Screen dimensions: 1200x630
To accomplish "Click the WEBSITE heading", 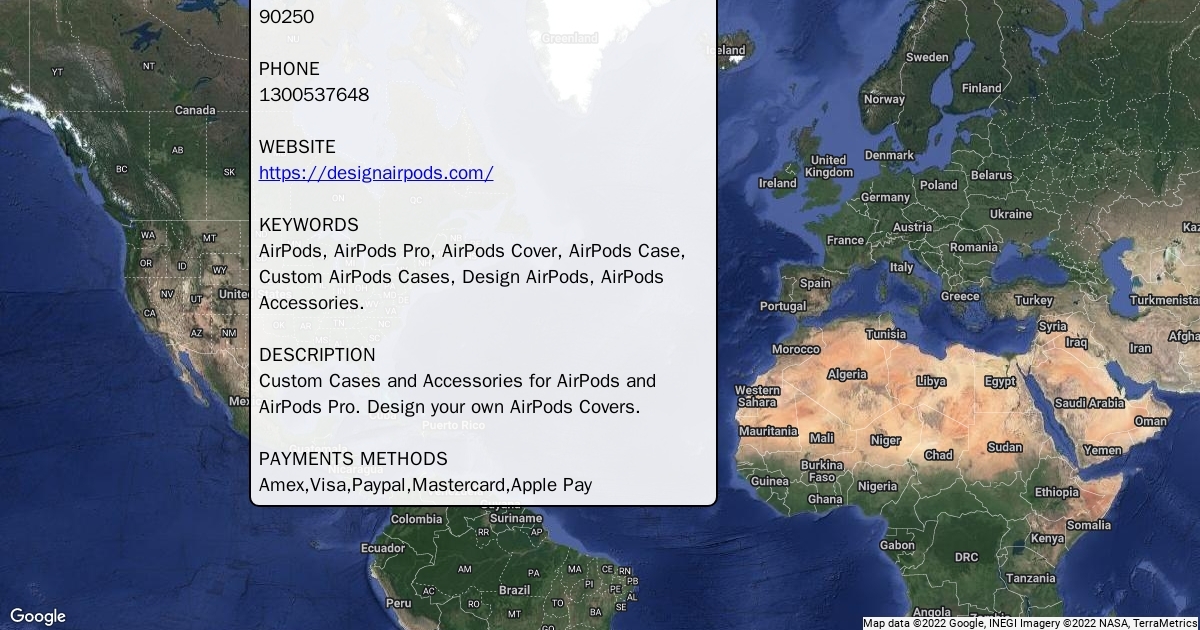I will [297, 147].
